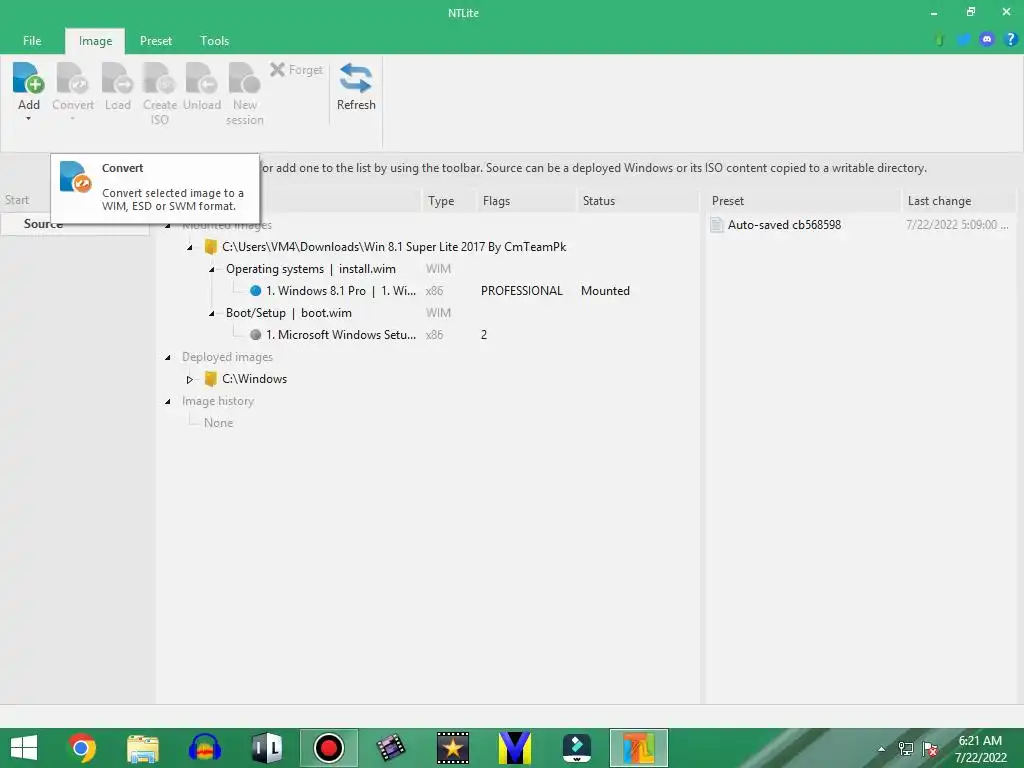The height and width of the screenshot is (768, 1024).
Task: Click the blue mounted status dot icon
Action: tap(255, 291)
